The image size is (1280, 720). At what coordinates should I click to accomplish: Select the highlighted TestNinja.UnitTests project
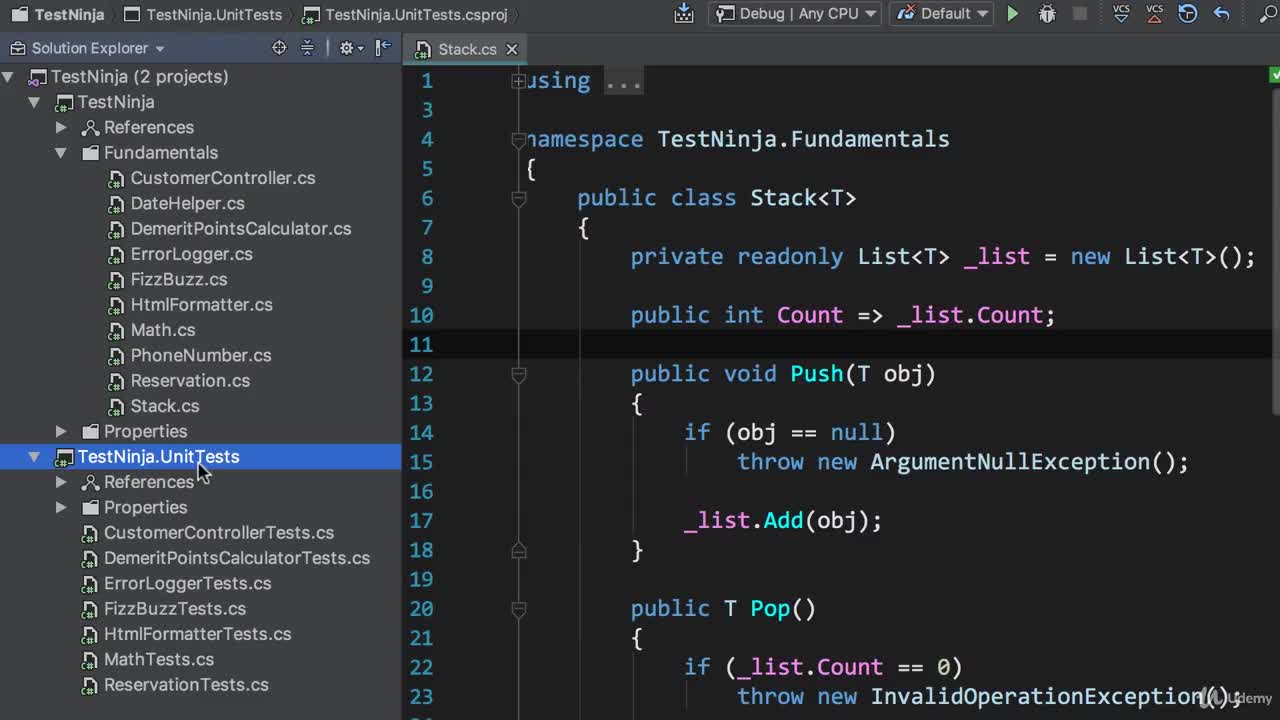coord(200,457)
